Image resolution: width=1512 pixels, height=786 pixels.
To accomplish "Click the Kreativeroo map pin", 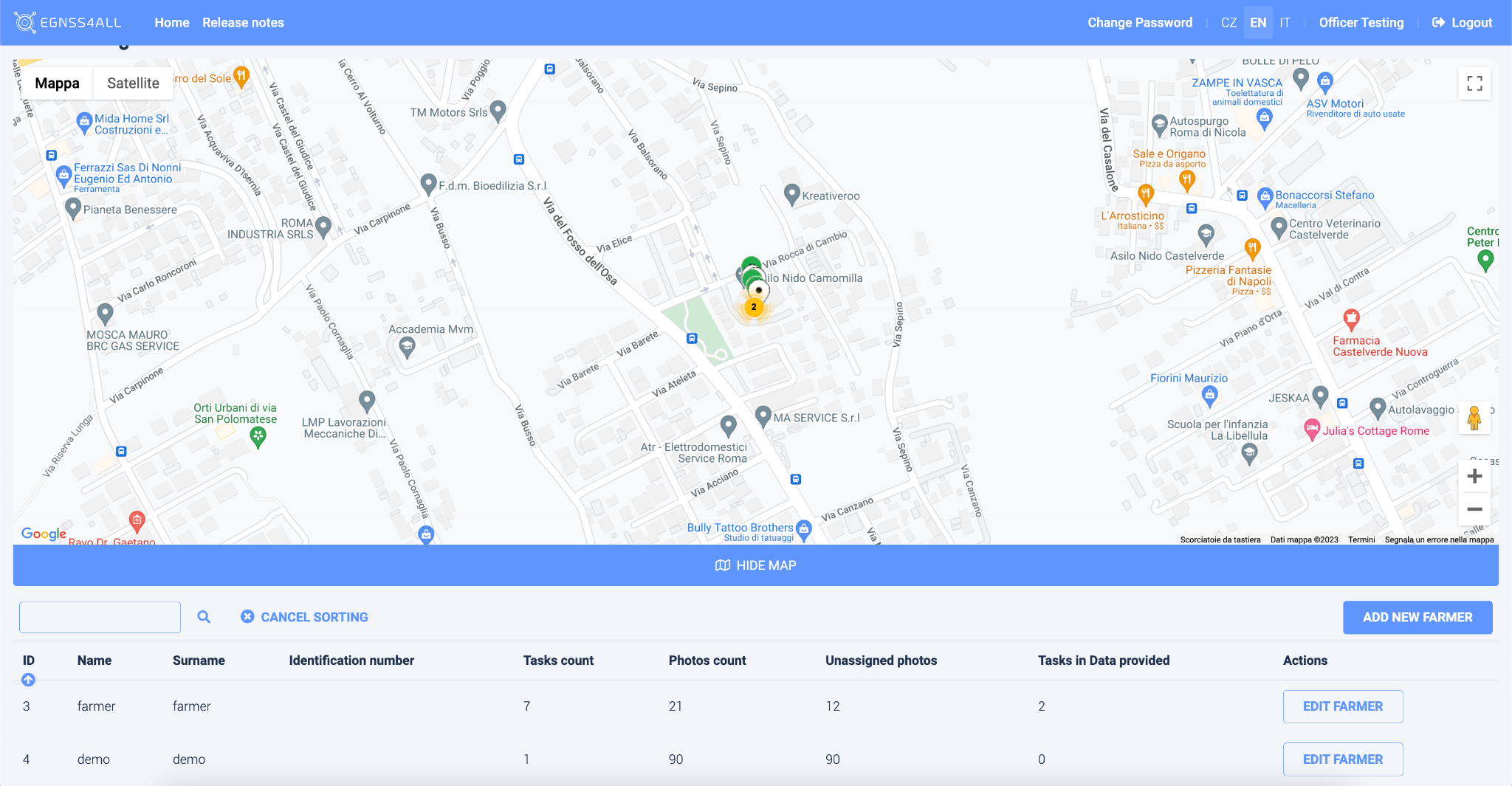I will coord(791,194).
